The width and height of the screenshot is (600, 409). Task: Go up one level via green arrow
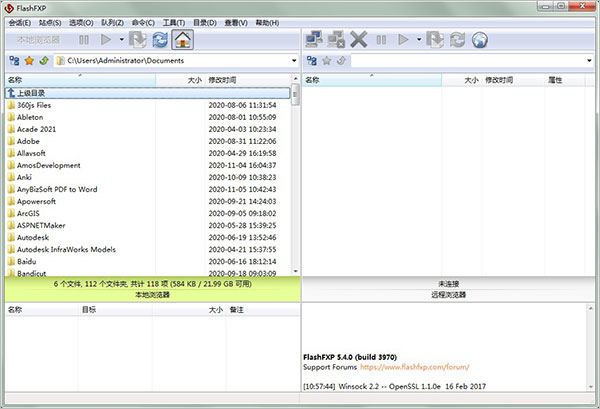coord(44,60)
